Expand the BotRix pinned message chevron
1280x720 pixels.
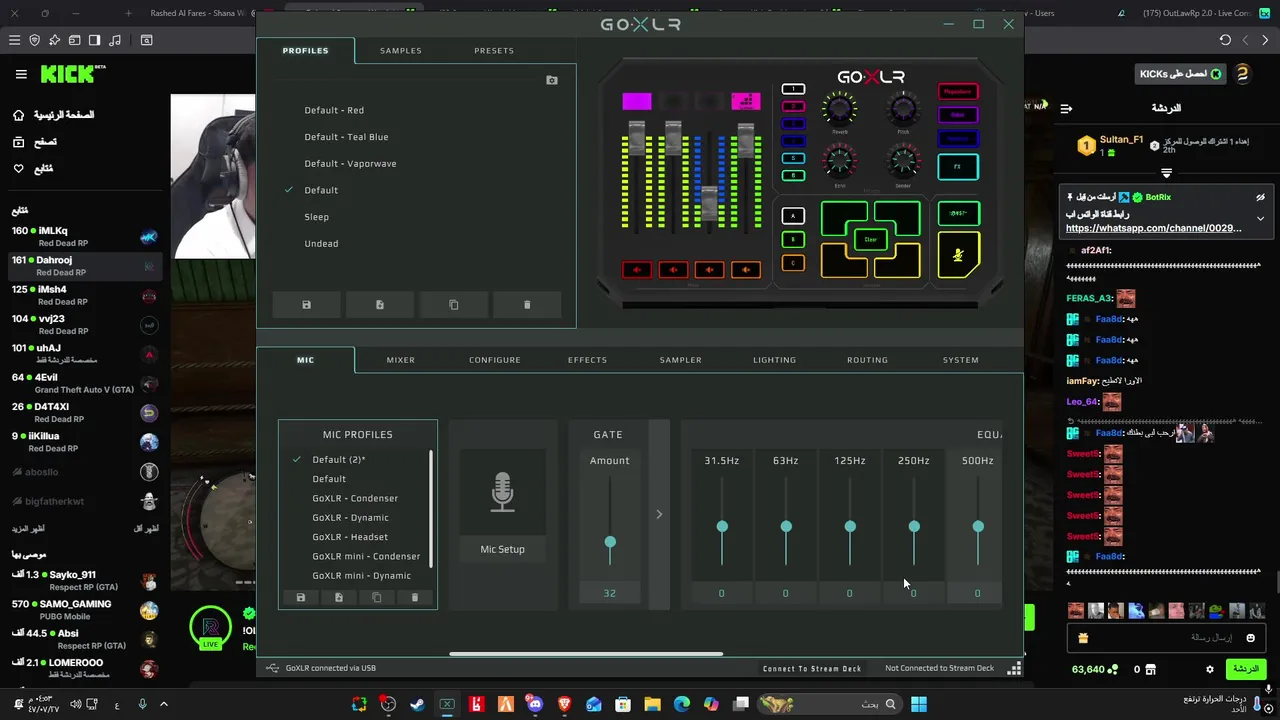click(x=1260, y=218)
